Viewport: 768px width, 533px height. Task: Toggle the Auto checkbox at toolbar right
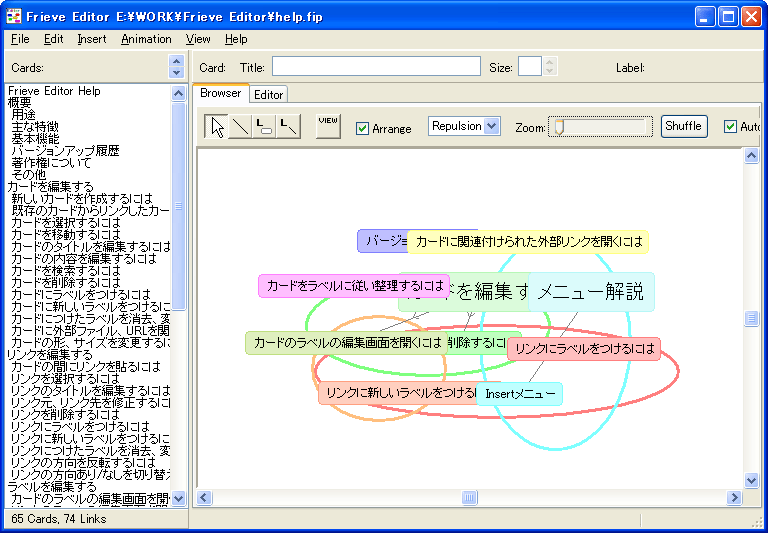[730, 126]
